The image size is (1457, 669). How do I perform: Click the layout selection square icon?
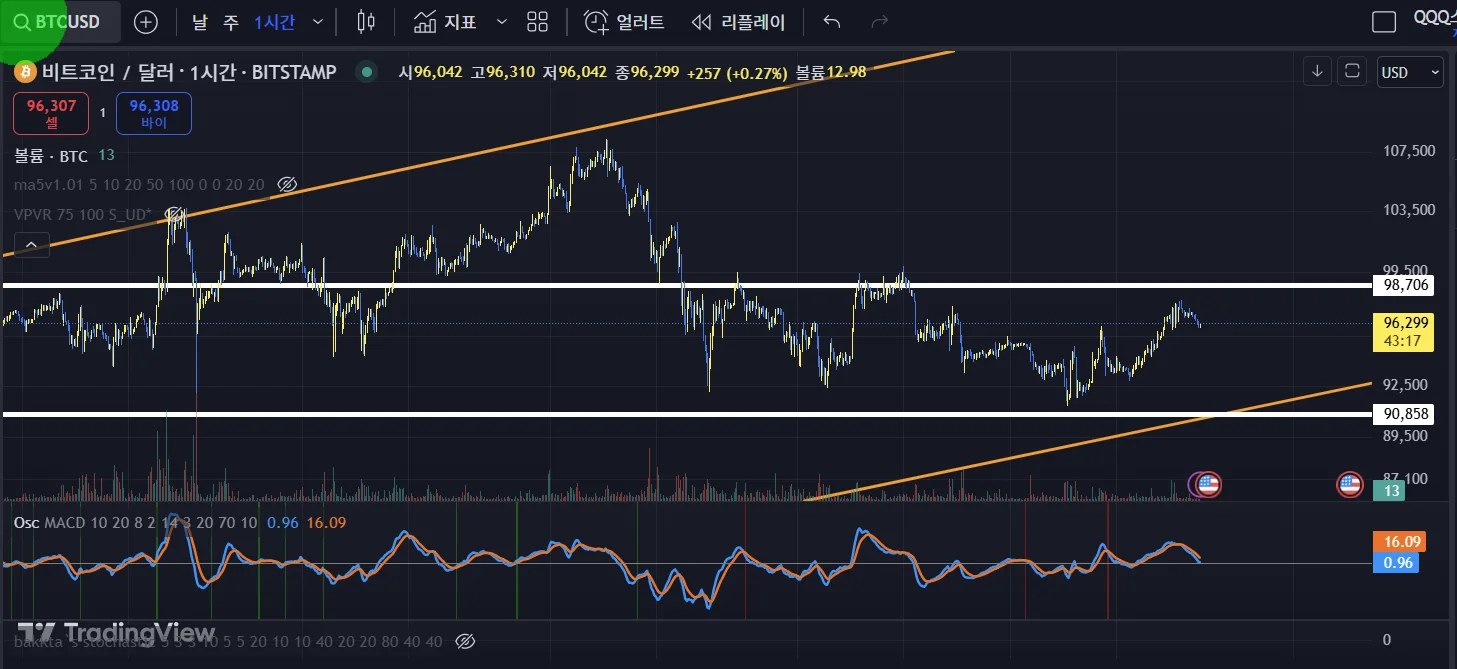pyautogui.click(x=1384, y=22)
